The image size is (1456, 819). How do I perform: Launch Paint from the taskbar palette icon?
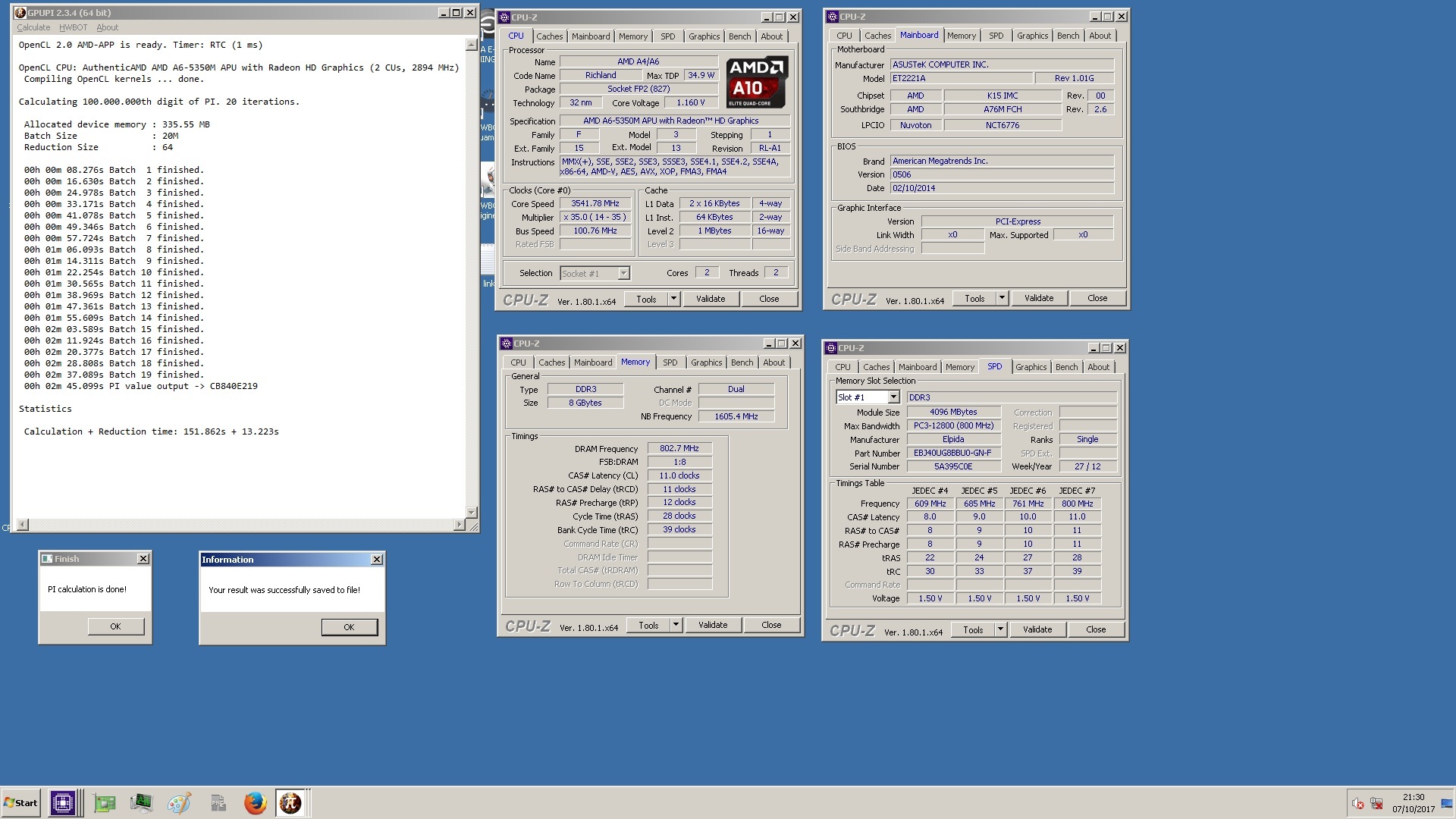[x=179, y=803]
